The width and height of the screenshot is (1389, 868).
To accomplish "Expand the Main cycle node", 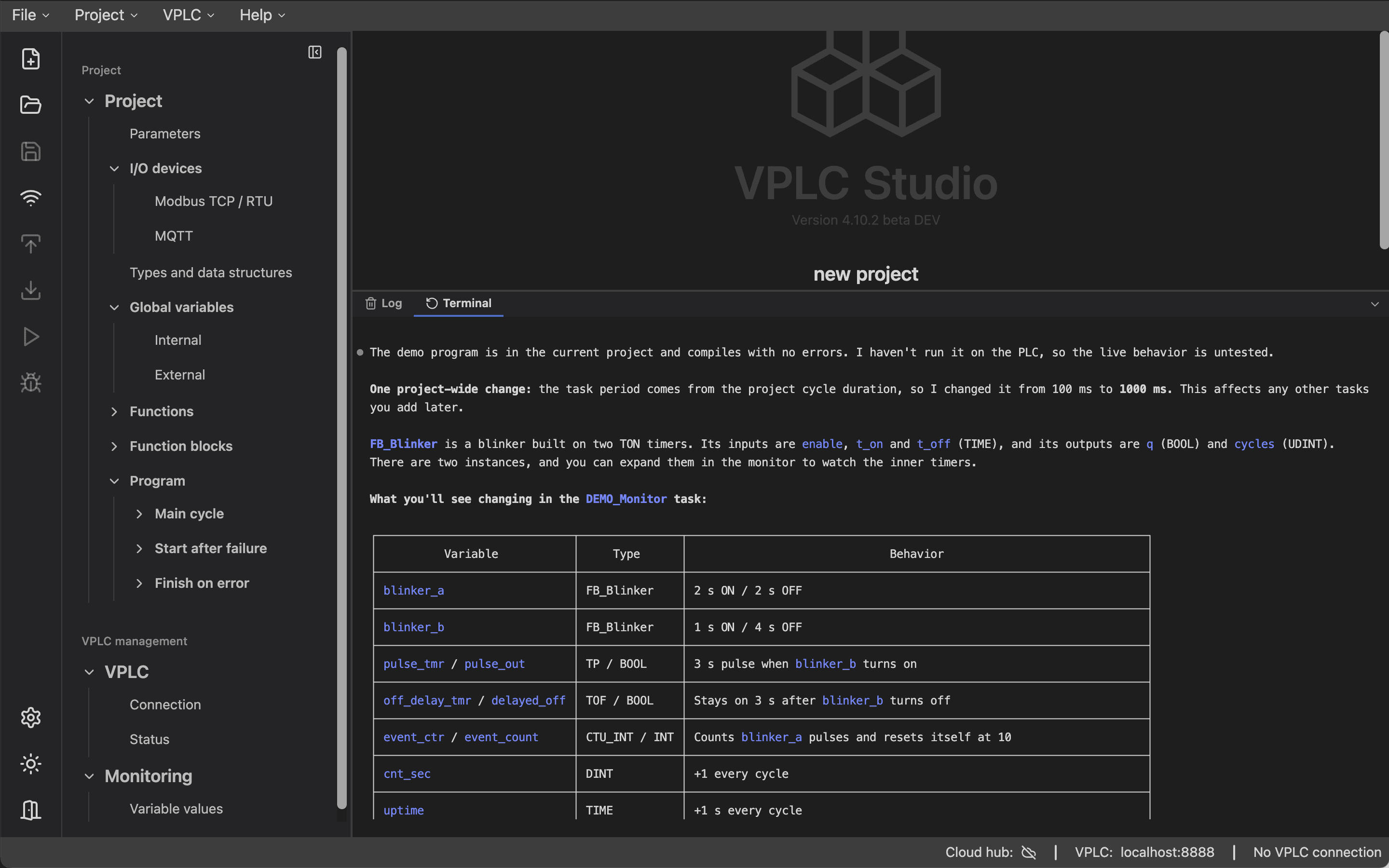I will [x=139, y=514].
